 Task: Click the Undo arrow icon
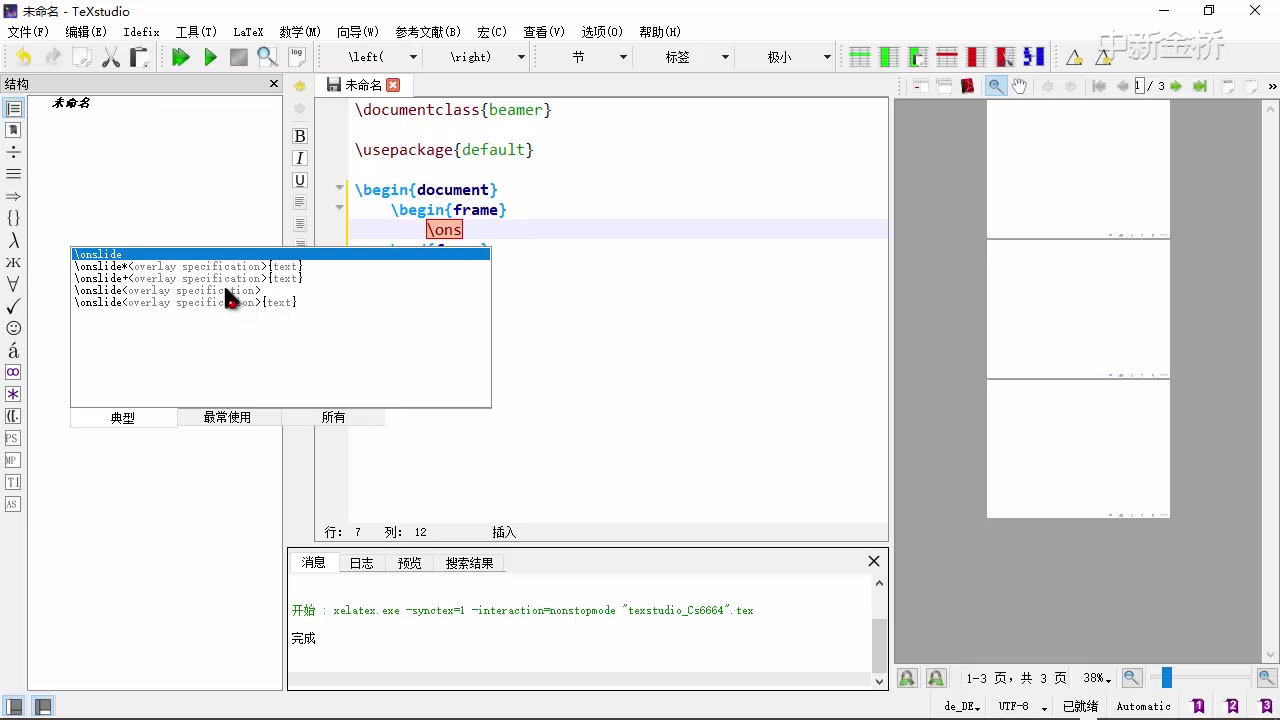(22, 58)
